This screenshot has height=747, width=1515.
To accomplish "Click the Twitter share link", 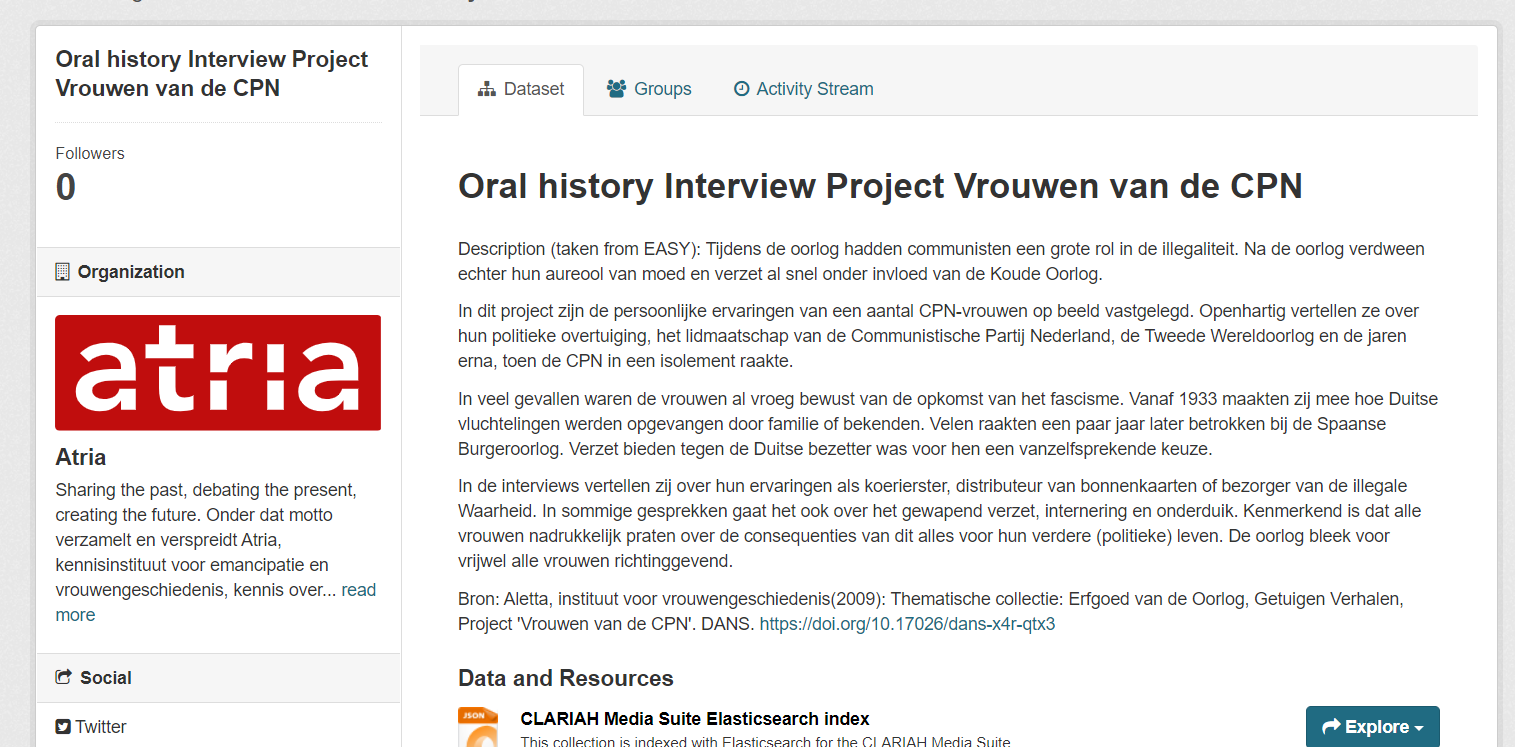I will click(x=101, y=727).
